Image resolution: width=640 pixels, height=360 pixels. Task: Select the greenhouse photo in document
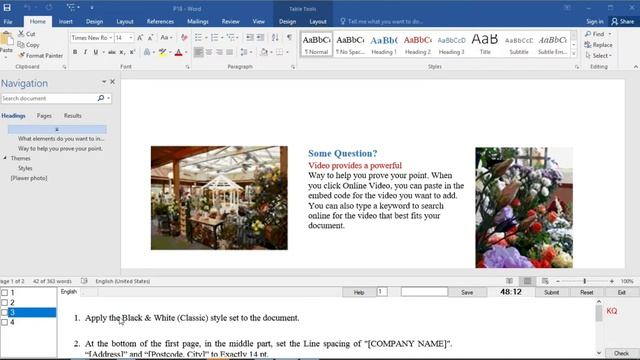[x=219, y=198]
